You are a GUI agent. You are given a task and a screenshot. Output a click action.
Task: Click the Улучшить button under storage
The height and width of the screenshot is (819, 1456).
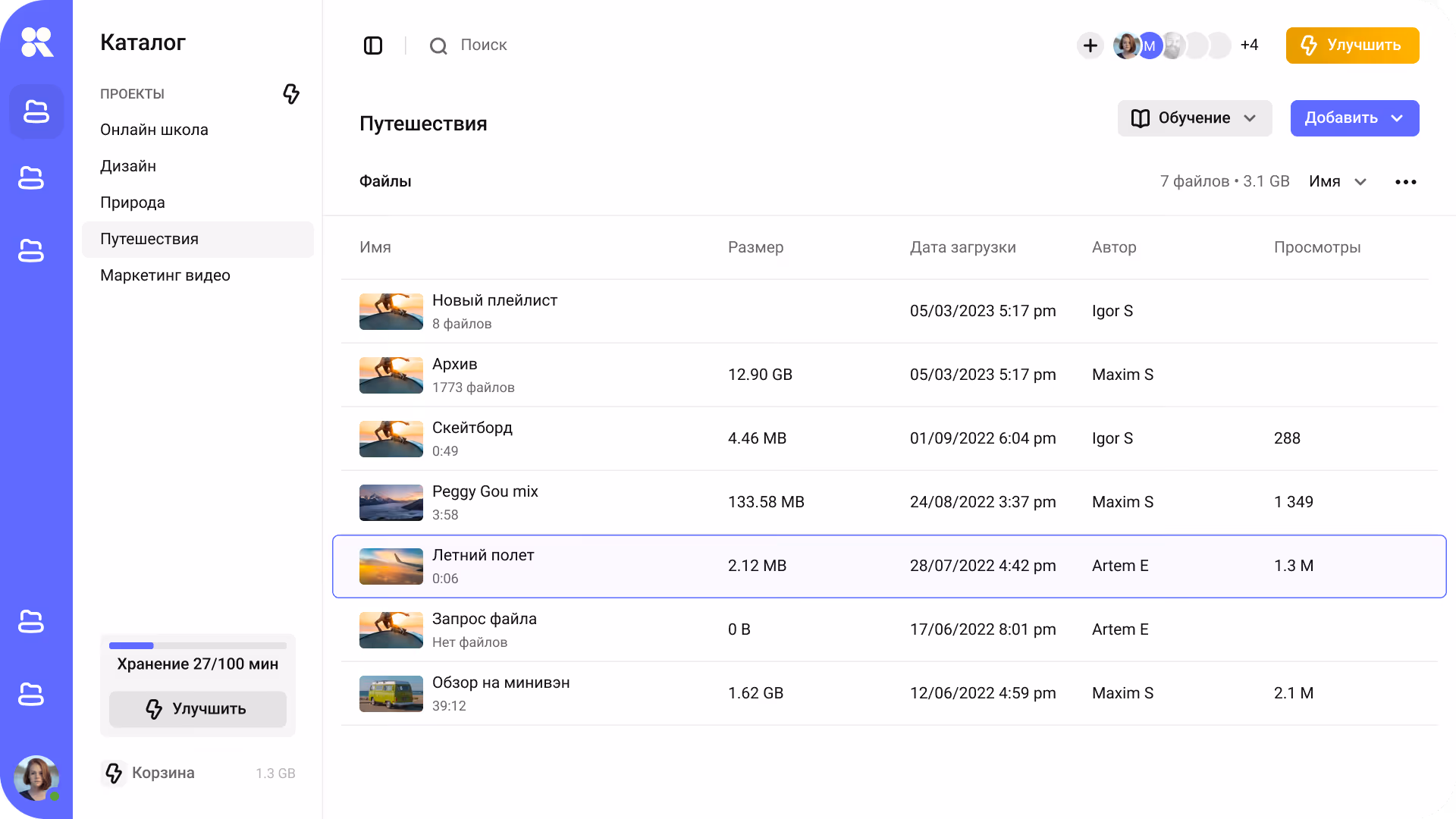point(197,709)
